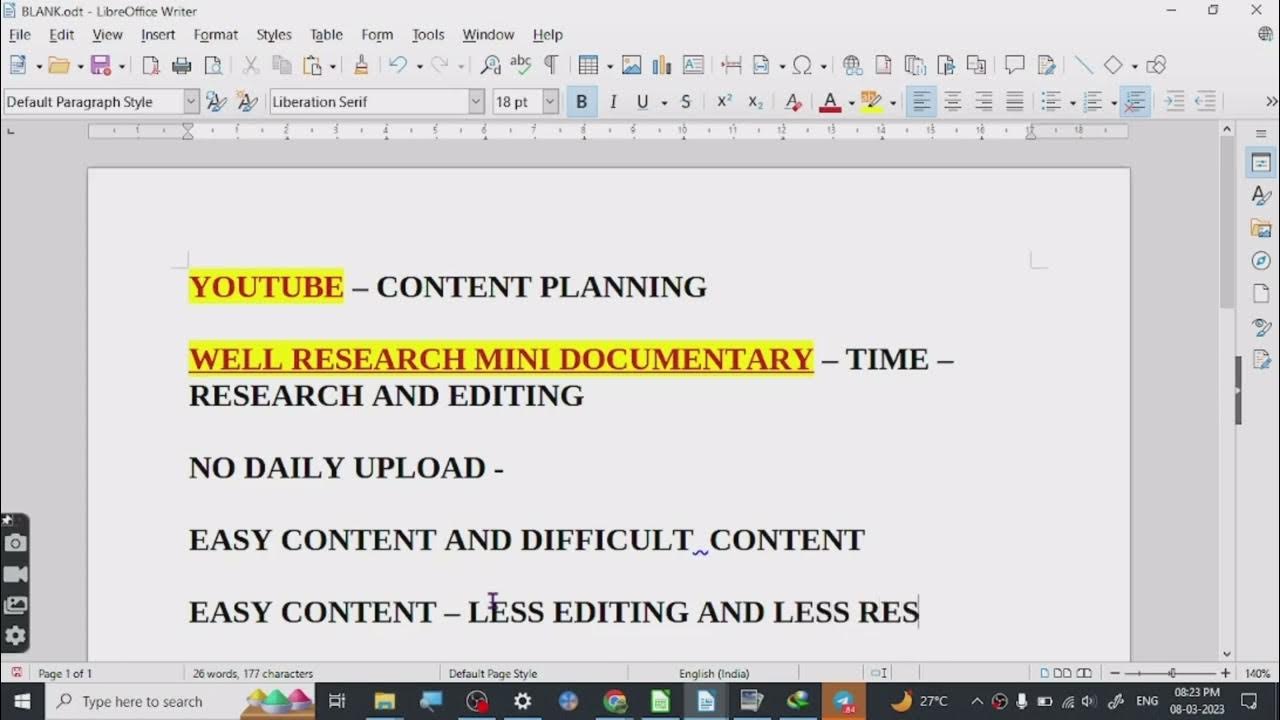The image size is (1280, 720).
Task: Click the Copy icon
Action: point(282,65)
